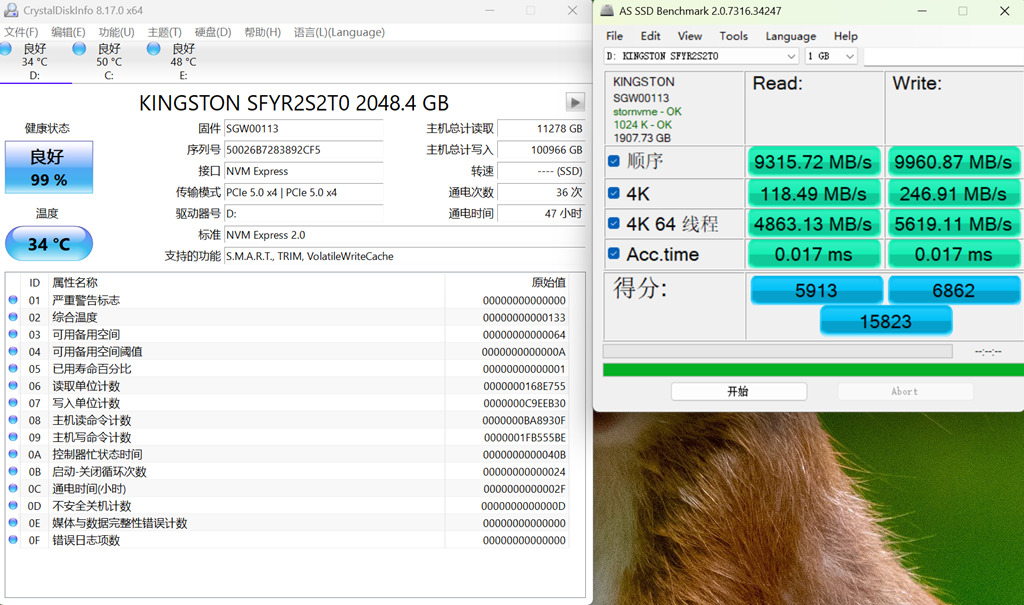Click status orb for attribute 01
1024x605 pixels.
[x=13, y=300]
